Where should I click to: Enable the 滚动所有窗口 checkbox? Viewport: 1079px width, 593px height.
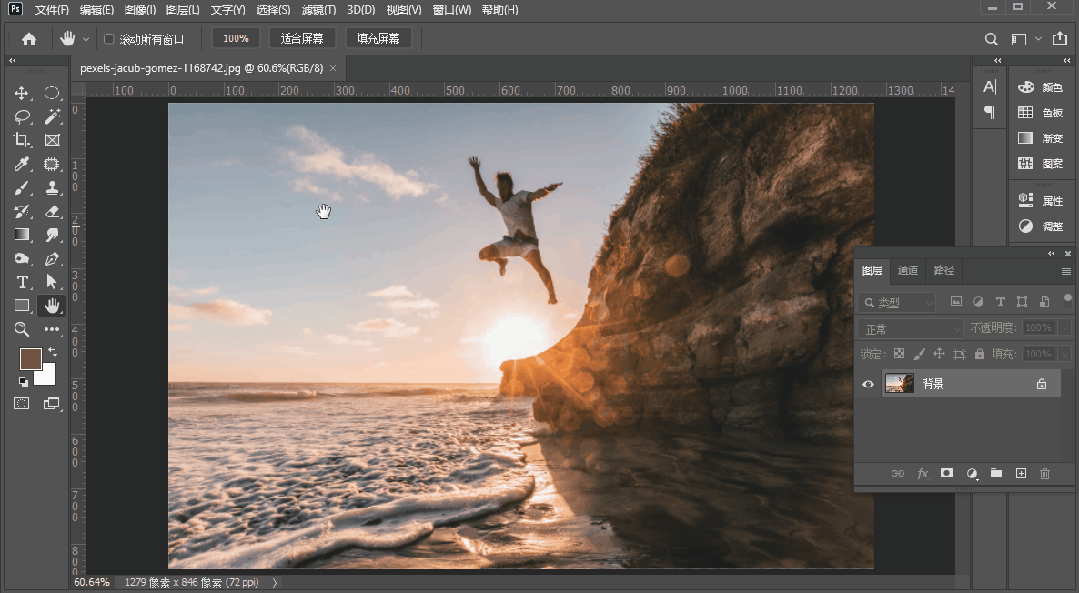pos(109,39)
